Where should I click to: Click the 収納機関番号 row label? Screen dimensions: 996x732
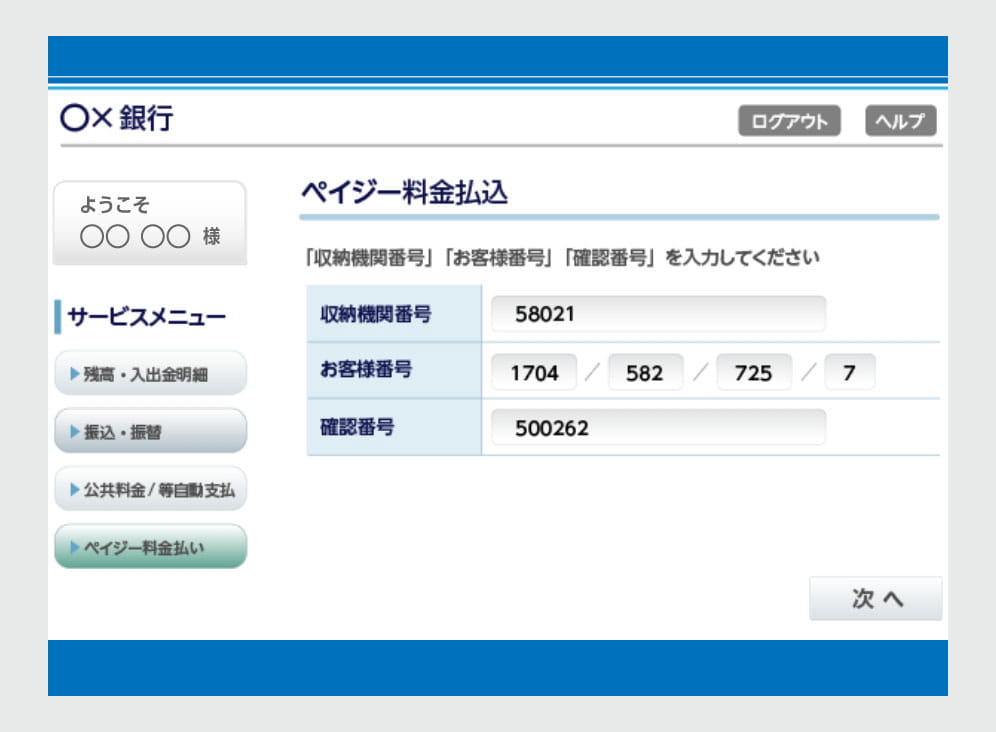tap(369, 314)
